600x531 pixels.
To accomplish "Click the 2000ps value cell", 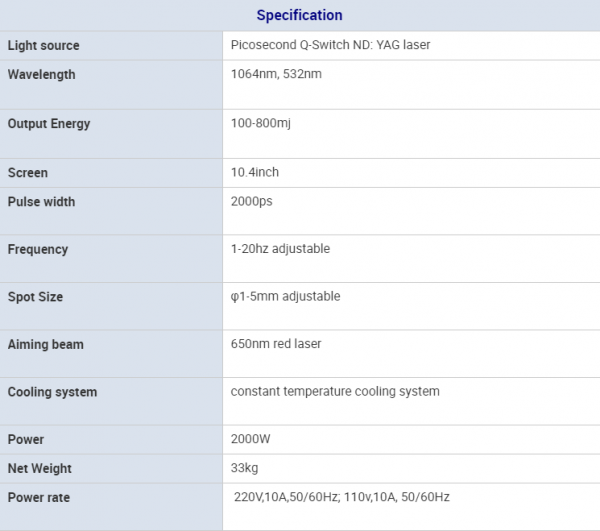I will tap(252, 202).
